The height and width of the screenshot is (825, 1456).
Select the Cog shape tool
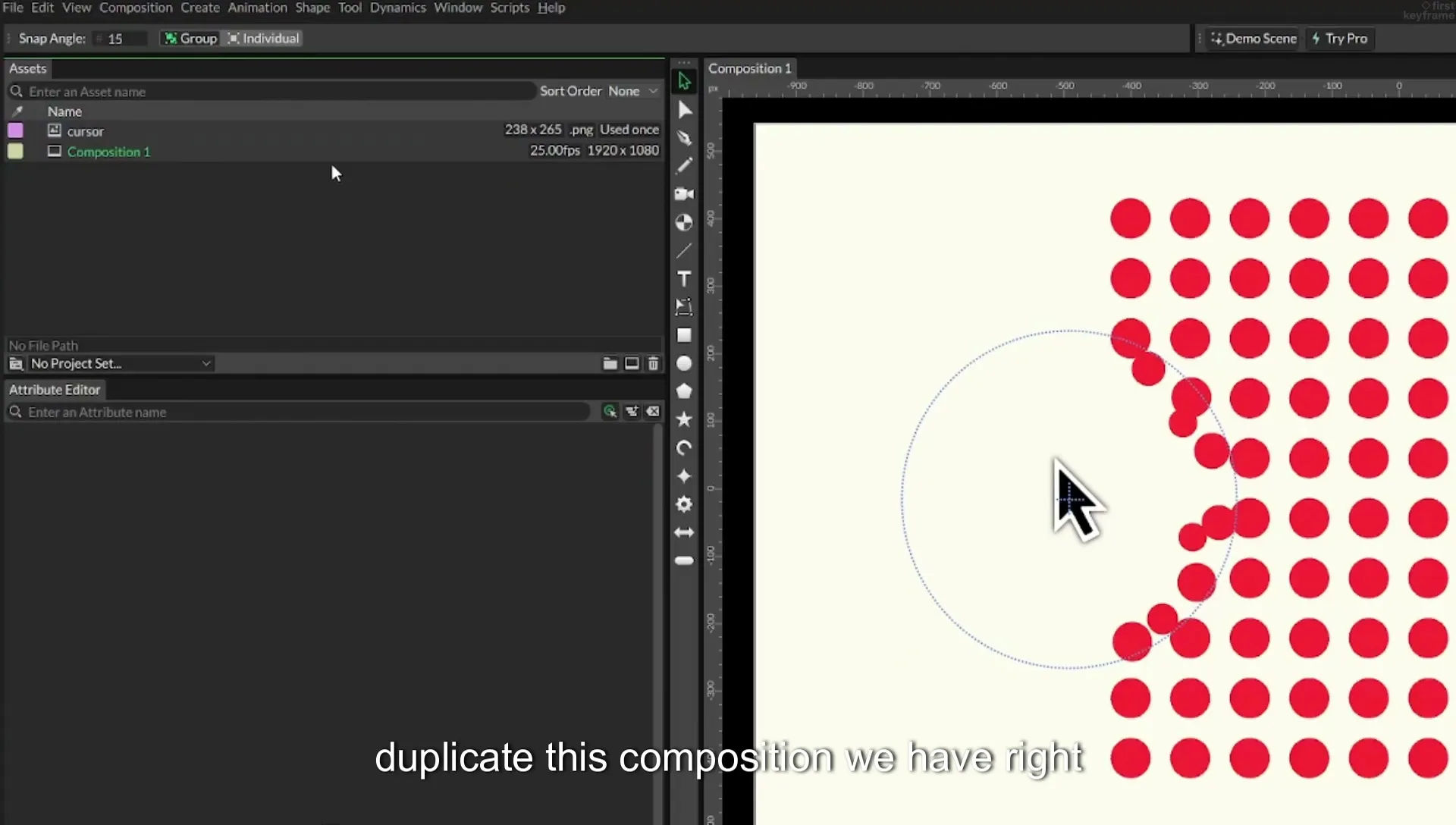(x=684, y=504)
